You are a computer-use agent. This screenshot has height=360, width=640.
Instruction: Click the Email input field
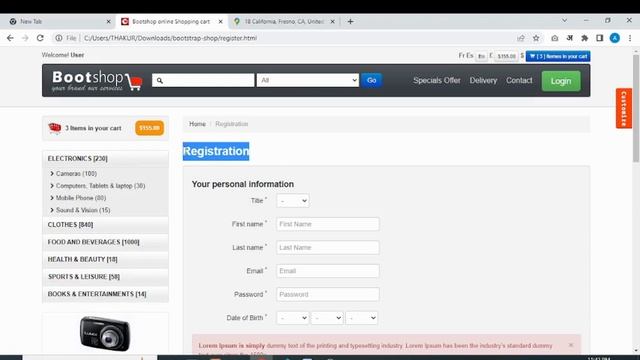tap(328, 271)
